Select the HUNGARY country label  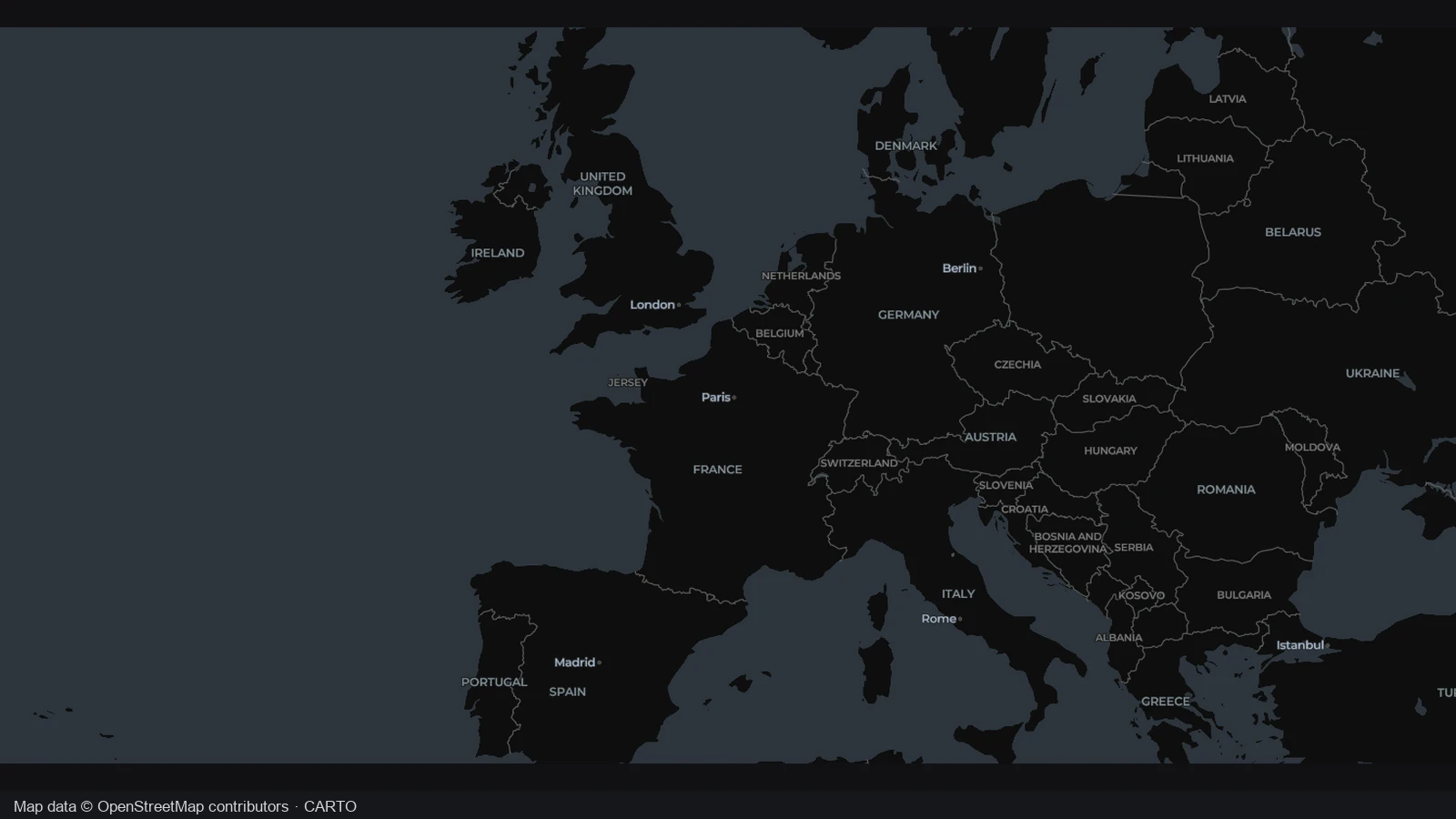click(1111, 450)
